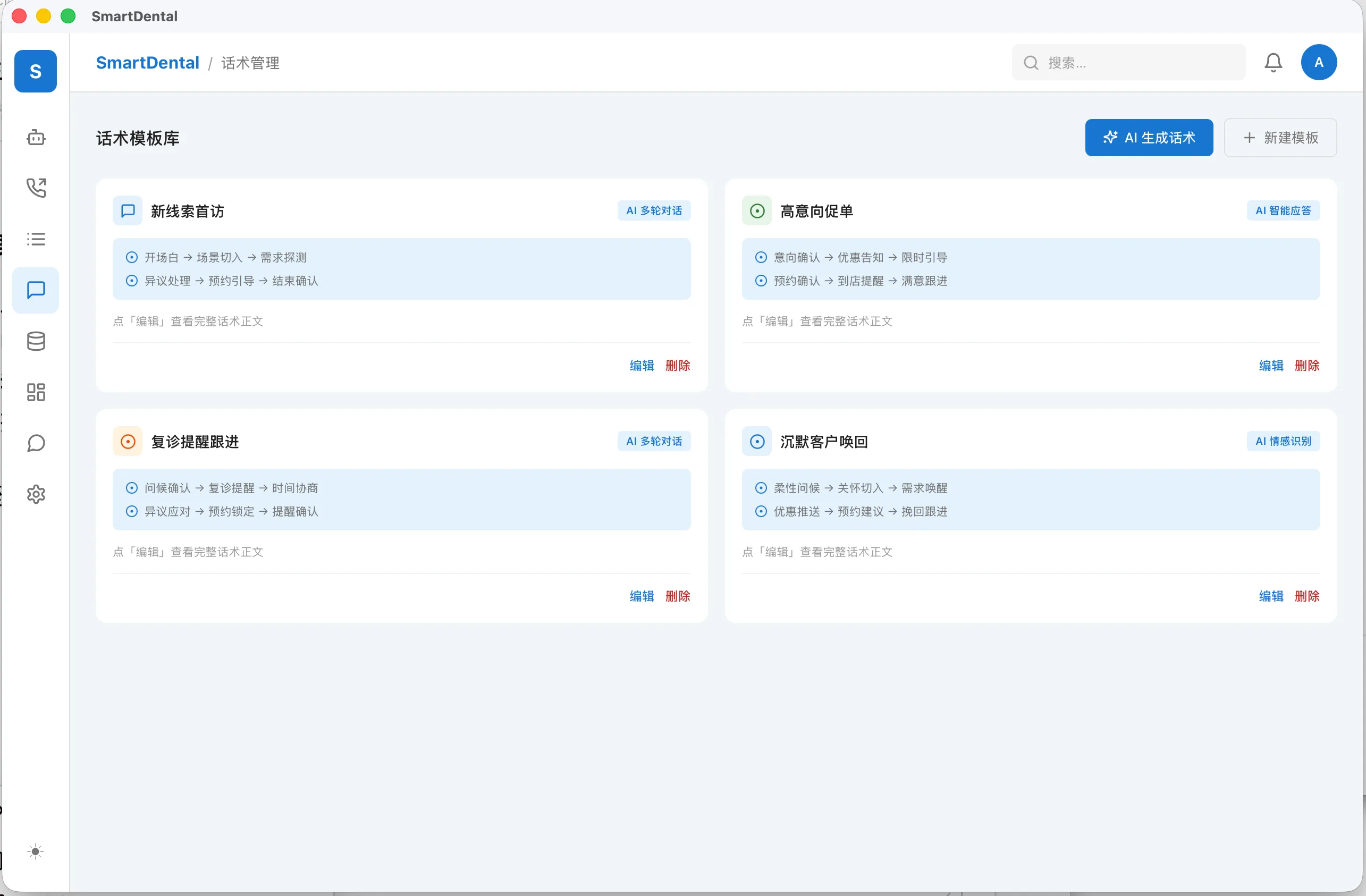Viewport: 1366px width, 896px height.
Task: Delete the 沉默客户唤回 template
Action: pos(1307,596)
